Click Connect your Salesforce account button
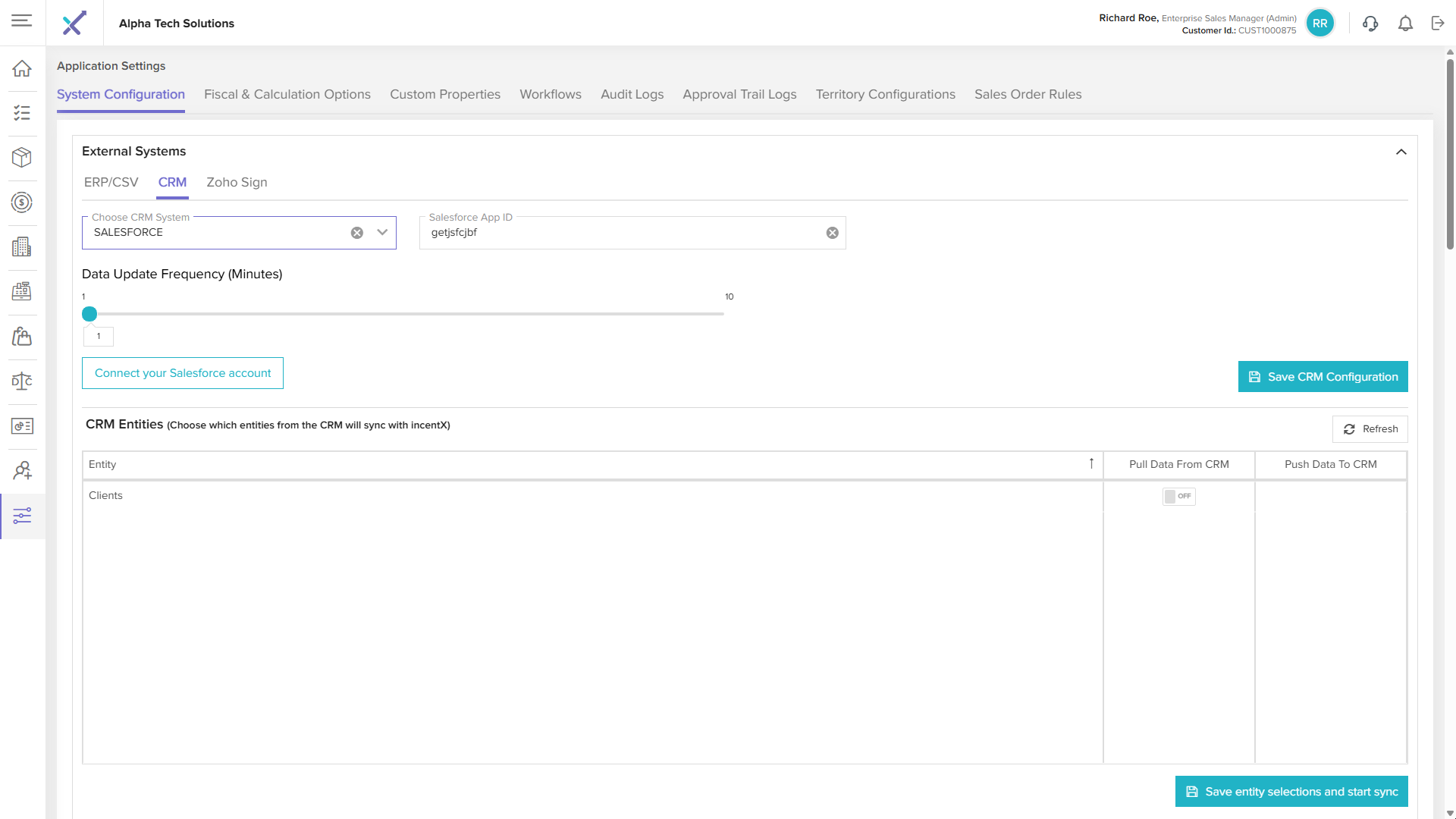The image size is (1456, 819). click(x=183, y=373)
